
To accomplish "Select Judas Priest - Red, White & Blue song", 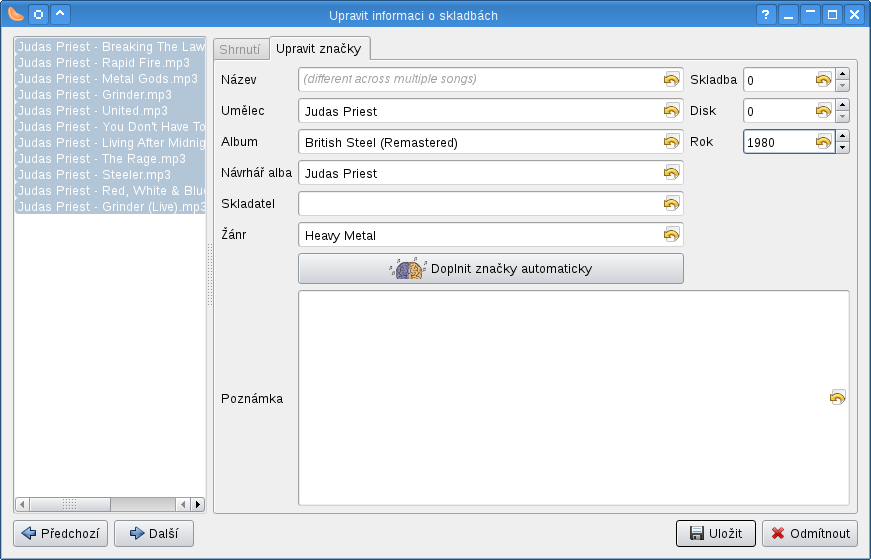I will pyautogui.click(x=110, y=191).
